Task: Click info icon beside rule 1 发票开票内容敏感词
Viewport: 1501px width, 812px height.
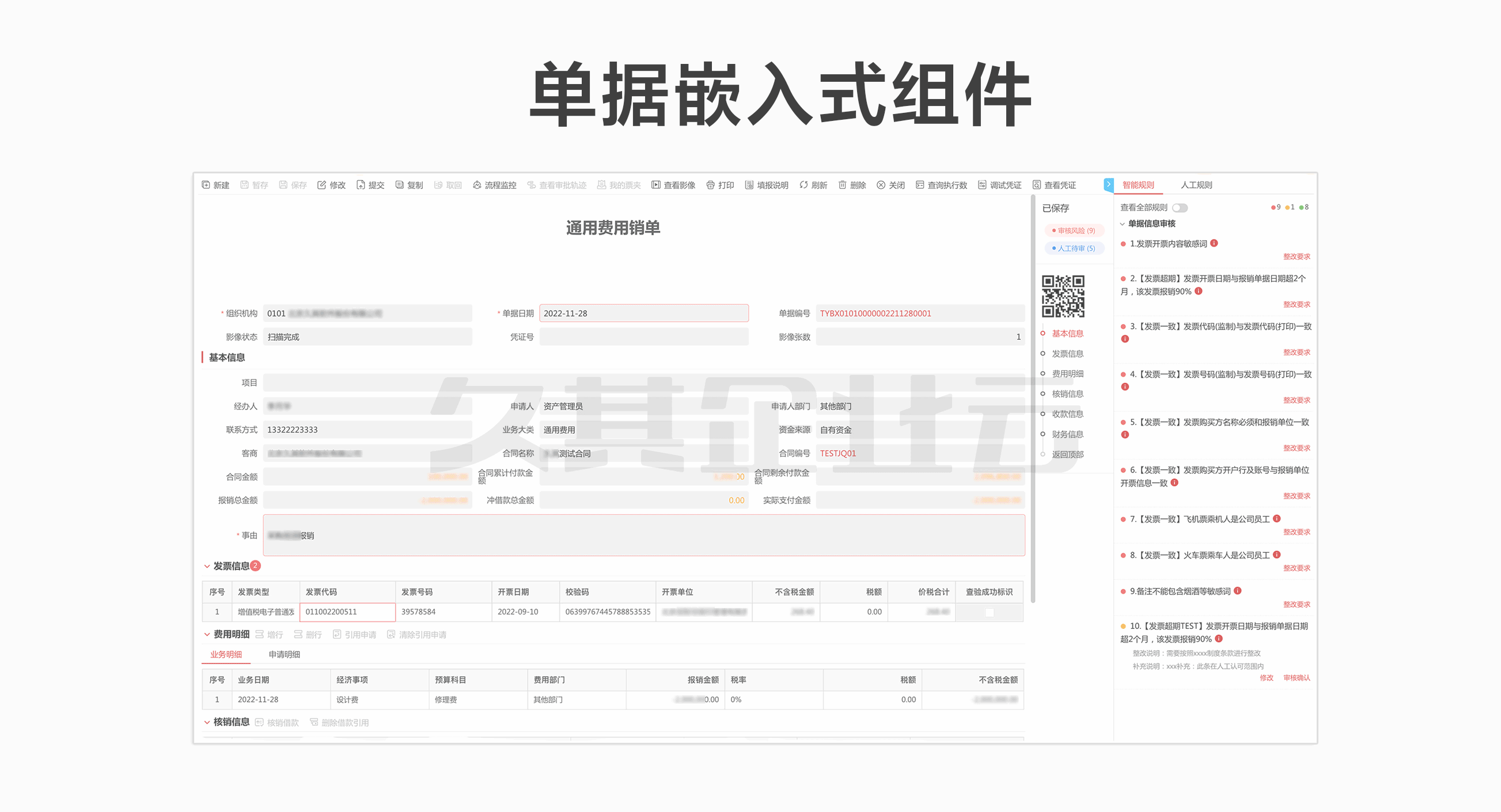Action: click(1214, 243)
